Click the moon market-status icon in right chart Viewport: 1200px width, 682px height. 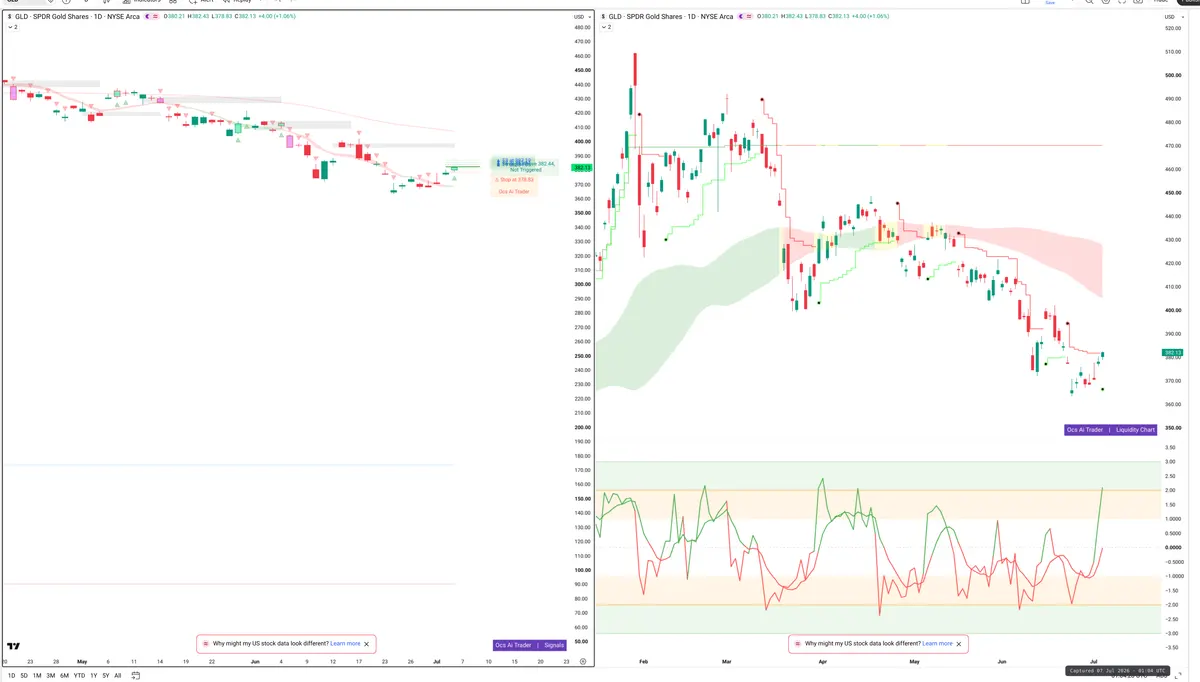[x=740, y=17]
